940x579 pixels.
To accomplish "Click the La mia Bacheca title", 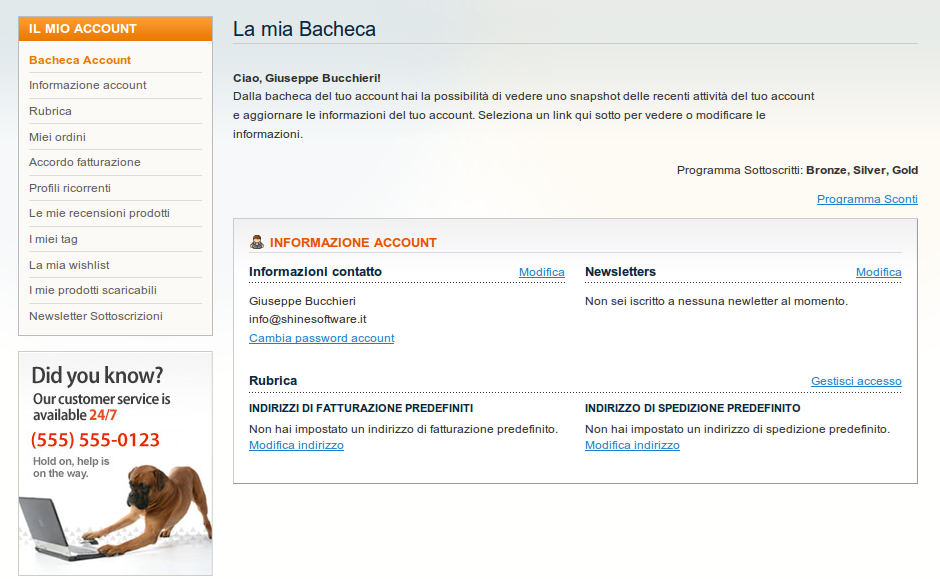I will pyautogui.click(x=305, y=29).
